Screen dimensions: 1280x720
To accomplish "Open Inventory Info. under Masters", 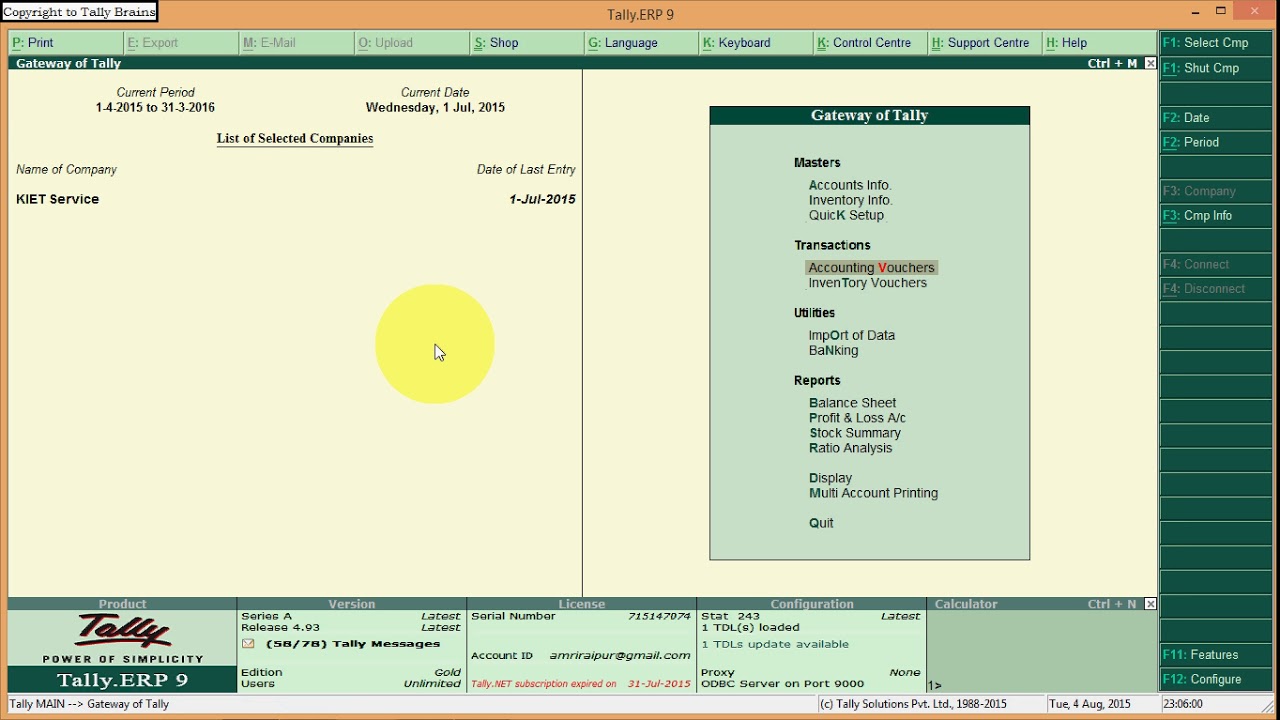I will coord(850,200).
